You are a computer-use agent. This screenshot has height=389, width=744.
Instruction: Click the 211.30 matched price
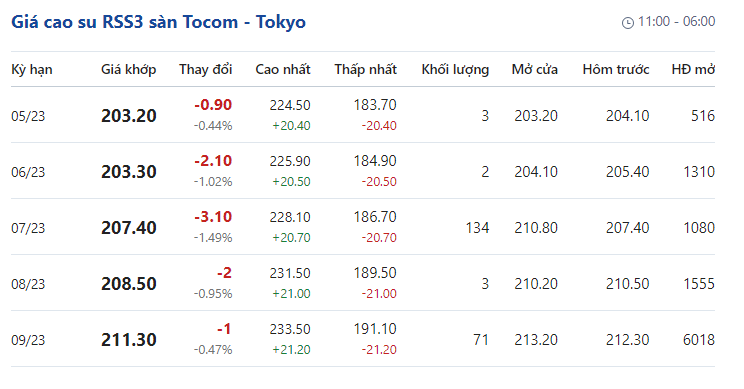[x=129, y=340]
